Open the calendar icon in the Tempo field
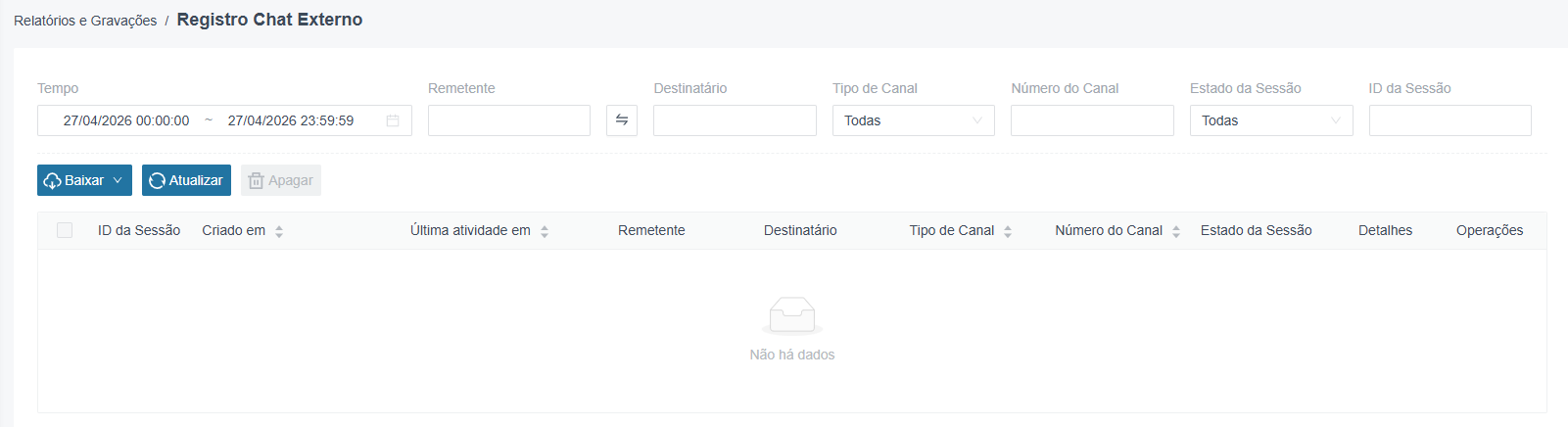The height and width of the screenshot is (427, 1568). tap(393, 120)
